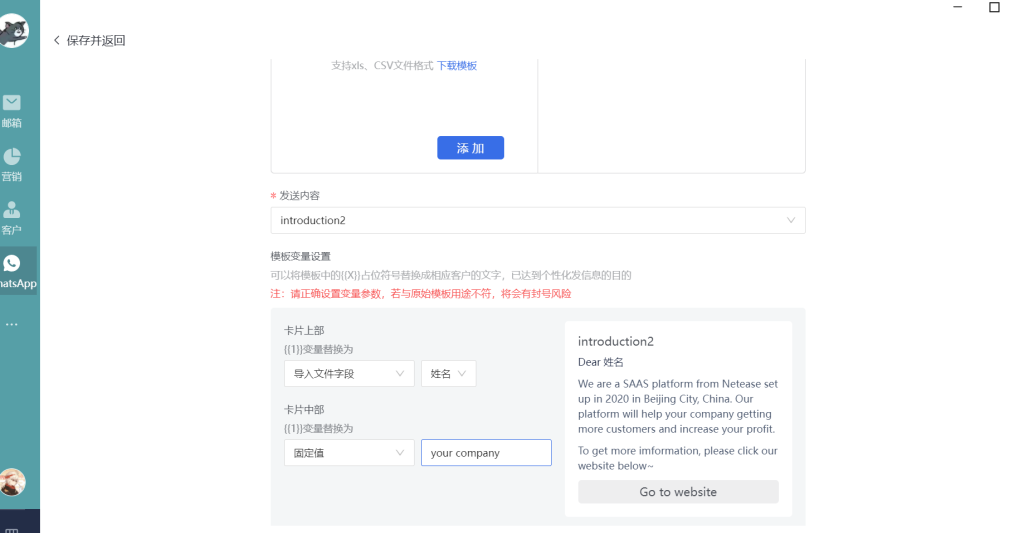Image resolution: width=1024 pixels, height=533 pixels.
Task: Open the 邮箱 mail section
Action: click(x=12, y=110)
